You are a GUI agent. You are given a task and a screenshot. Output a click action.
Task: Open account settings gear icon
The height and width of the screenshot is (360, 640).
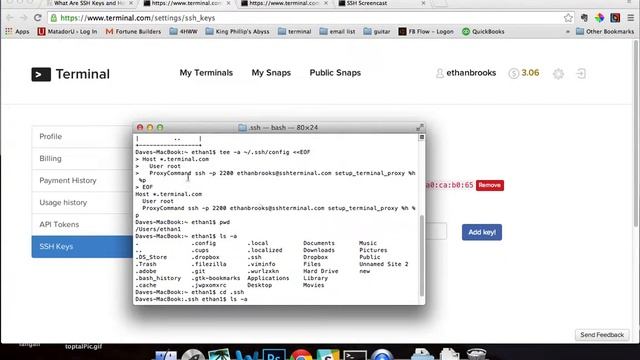tap(558, 73)
